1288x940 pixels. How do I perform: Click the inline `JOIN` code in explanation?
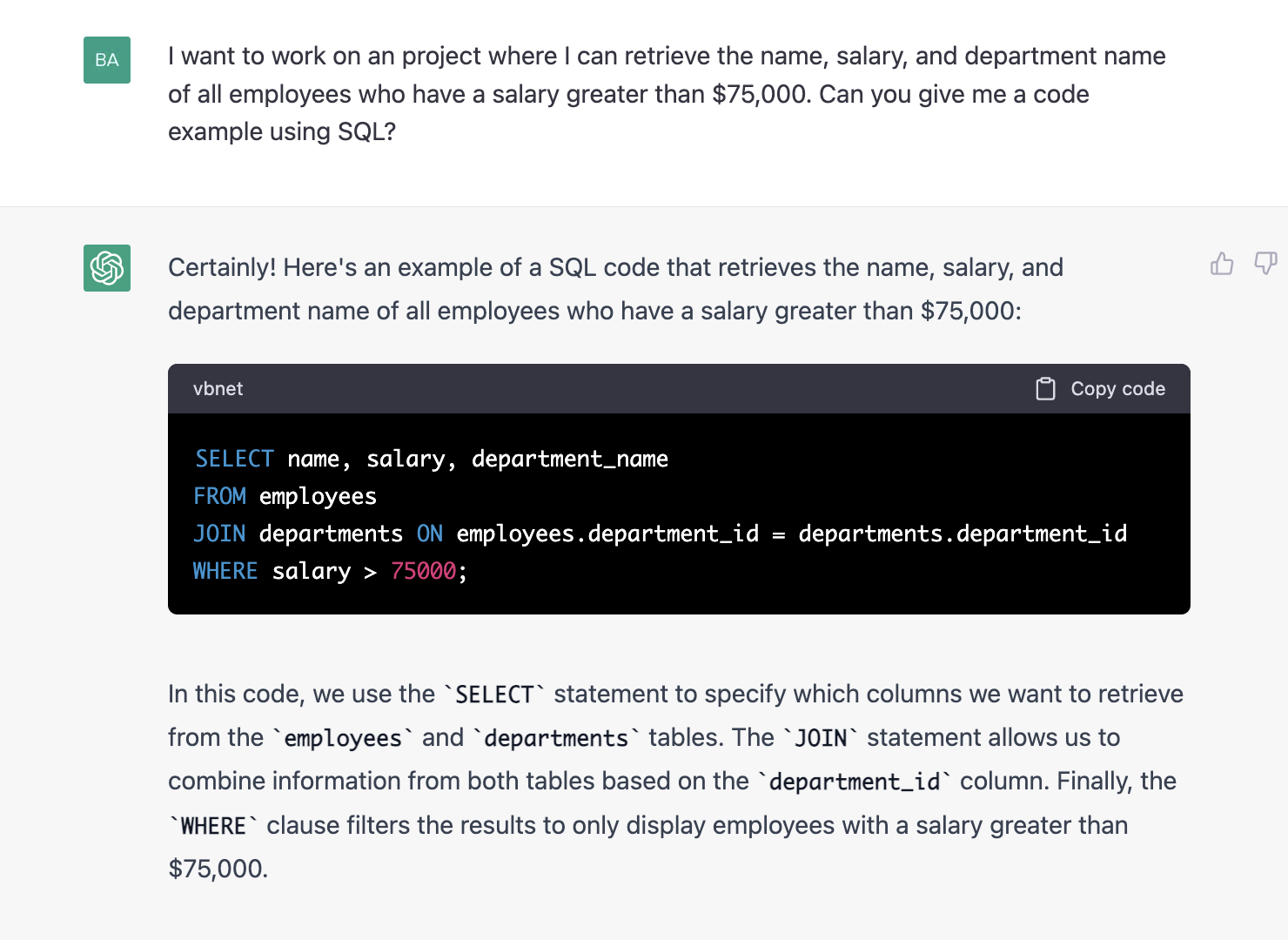(x=821, y=738)
